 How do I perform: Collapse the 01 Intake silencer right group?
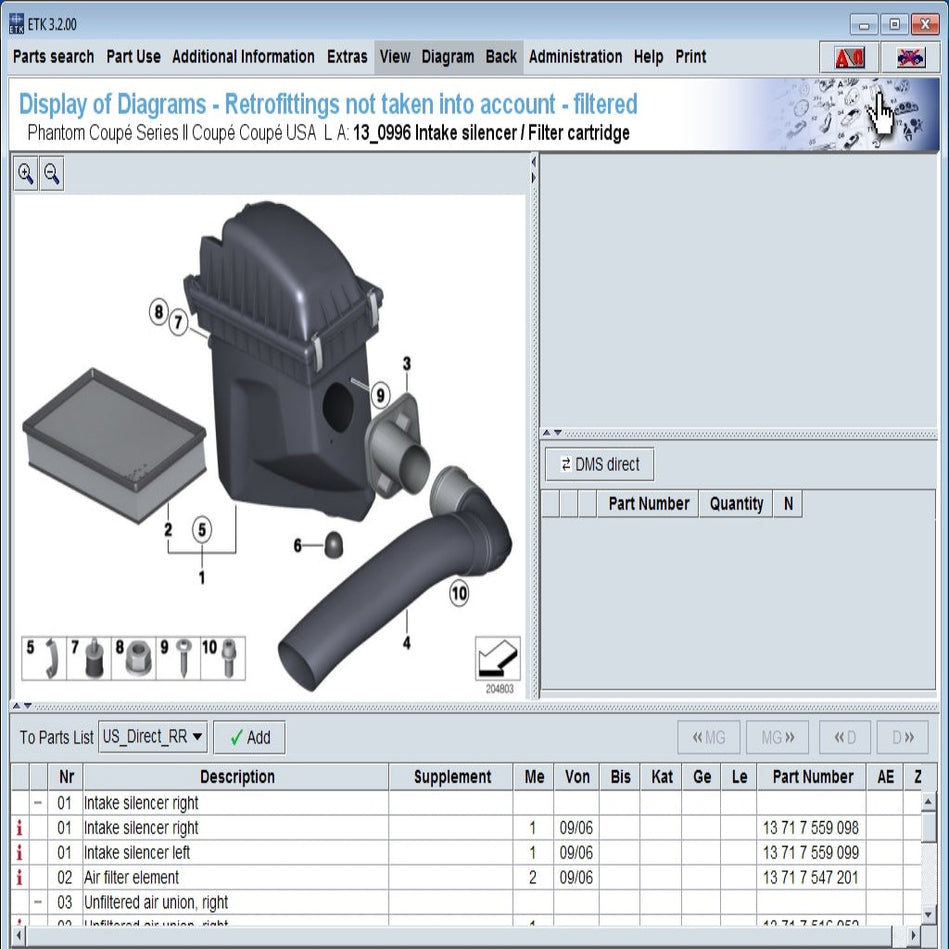[38, 803]
